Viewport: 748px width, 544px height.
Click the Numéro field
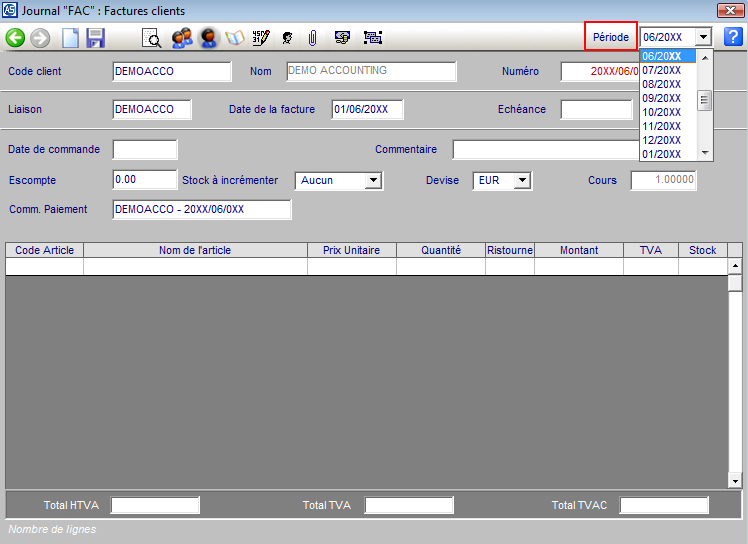coord(600,71)
